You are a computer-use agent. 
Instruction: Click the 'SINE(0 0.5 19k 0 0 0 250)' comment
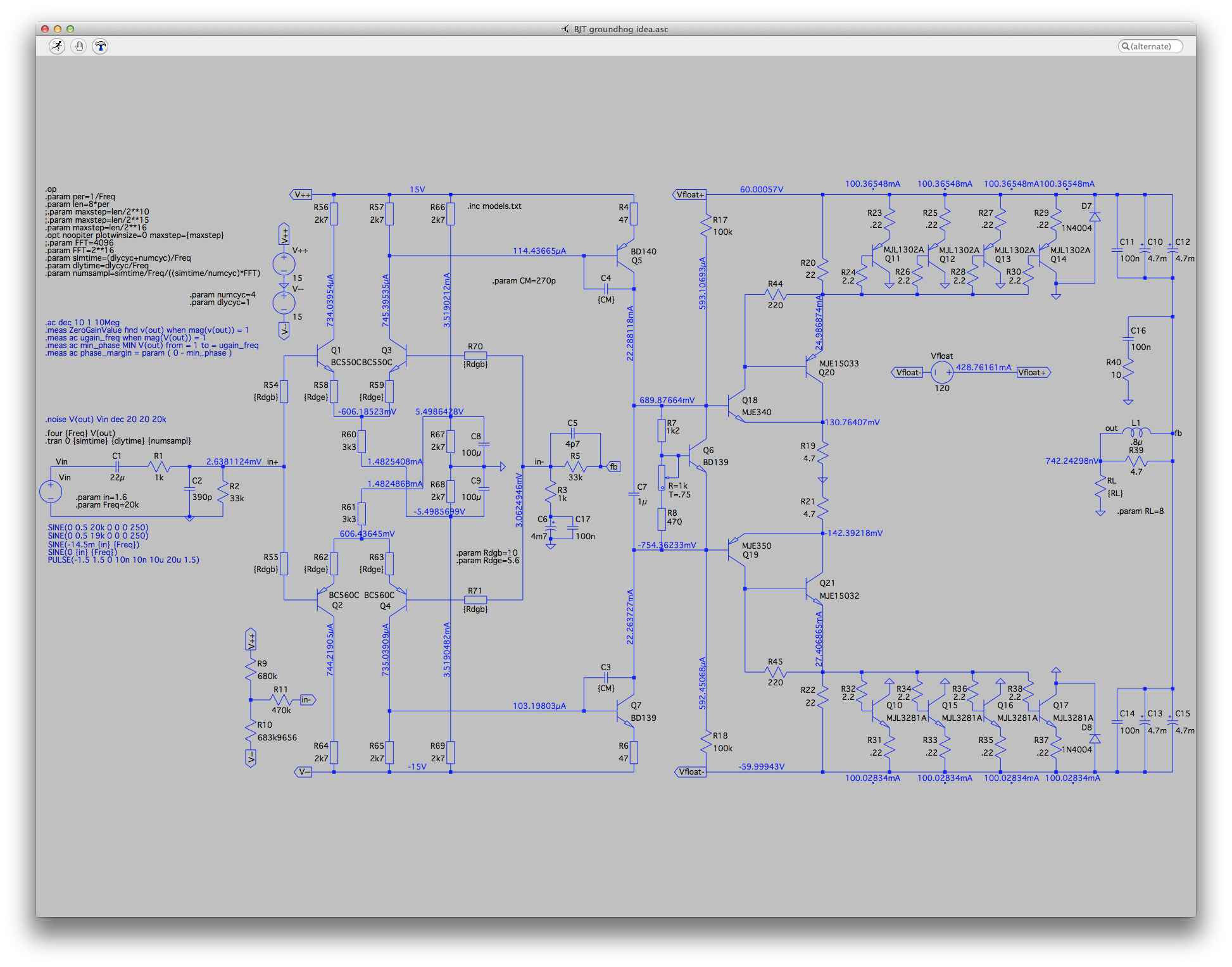click(98, 535)
